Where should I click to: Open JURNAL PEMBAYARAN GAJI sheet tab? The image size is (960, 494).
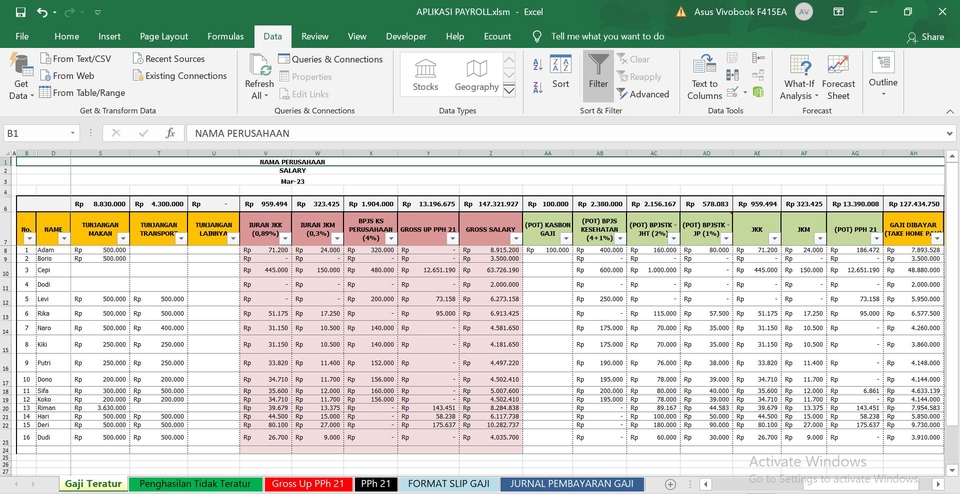572,484
